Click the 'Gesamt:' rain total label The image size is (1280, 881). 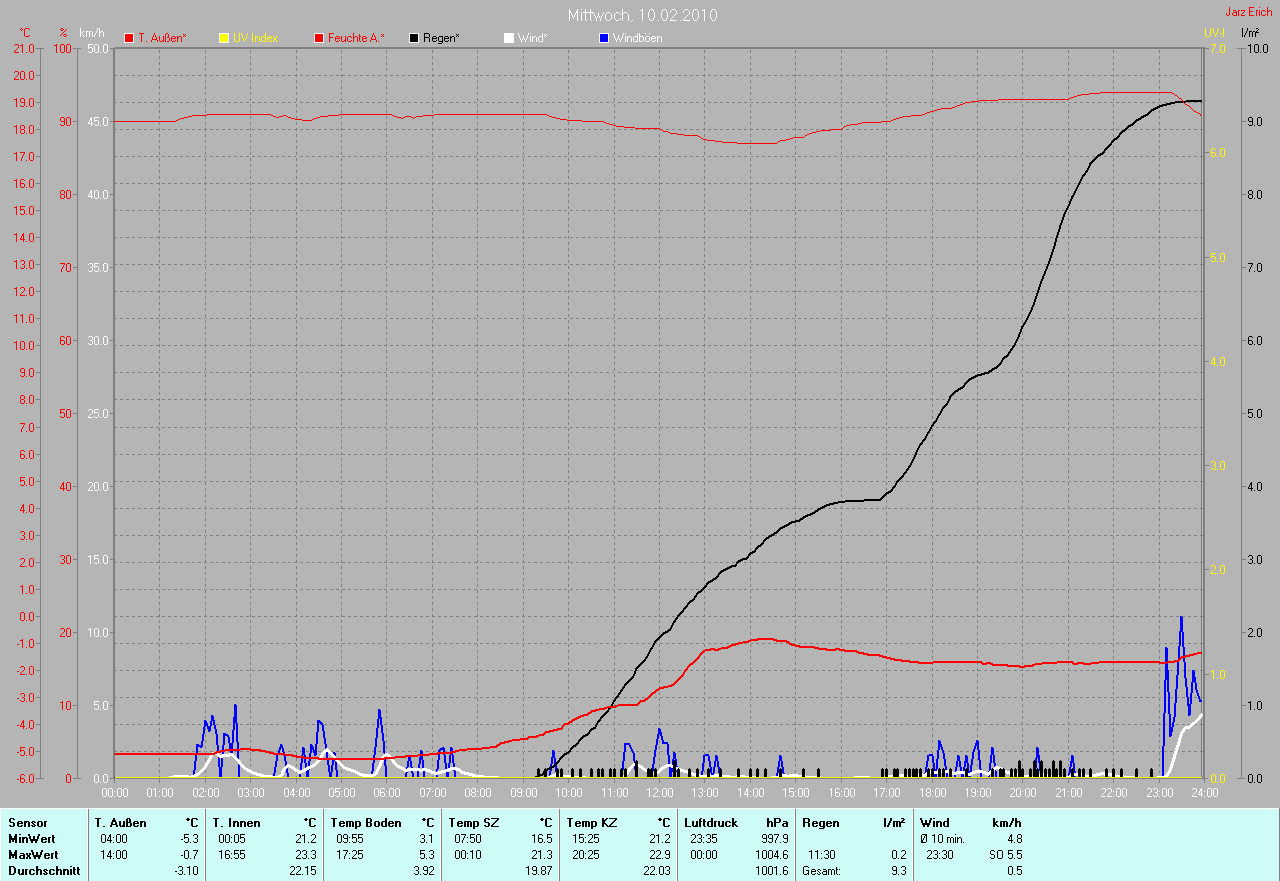821,871
